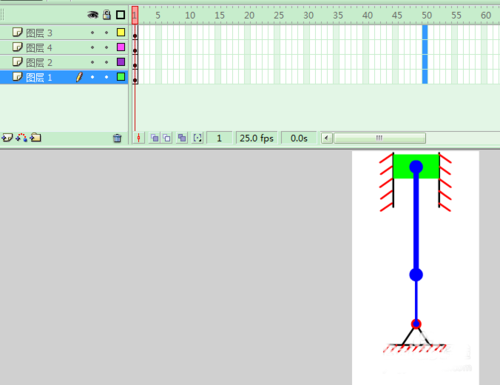Click the outline square icon in layers header
The width and height of the screenshot is (500, 385).
point(120,15)
